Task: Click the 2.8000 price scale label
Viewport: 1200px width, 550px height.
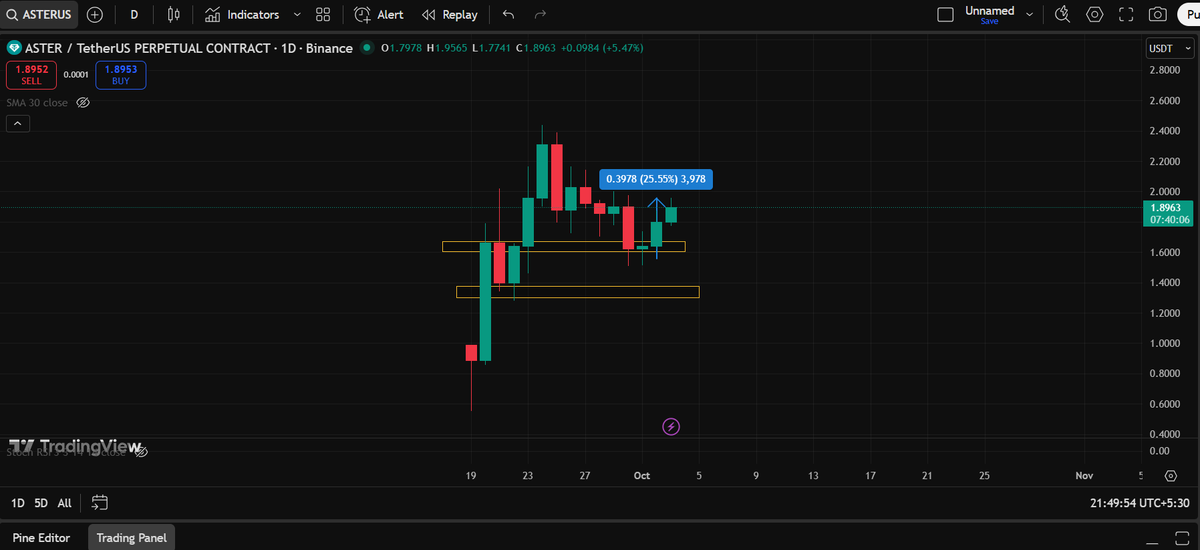Action: 1163,70
